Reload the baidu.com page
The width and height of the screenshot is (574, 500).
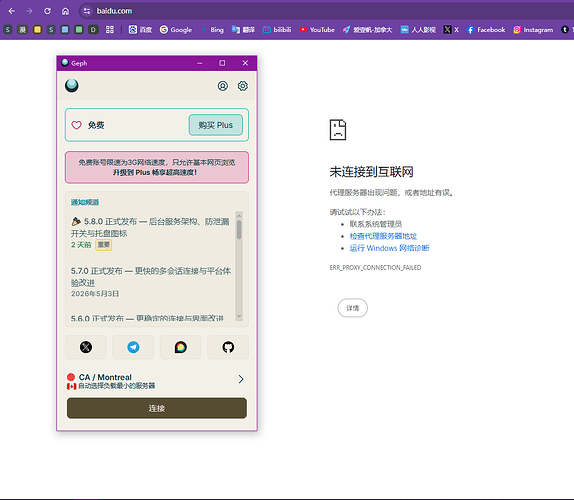[x=47, y=11]
